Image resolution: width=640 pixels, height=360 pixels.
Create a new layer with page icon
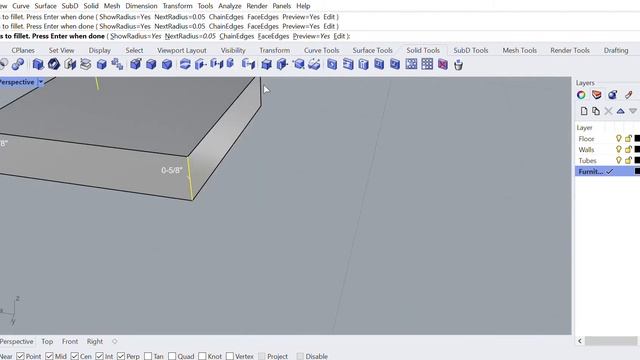(584, 111)
